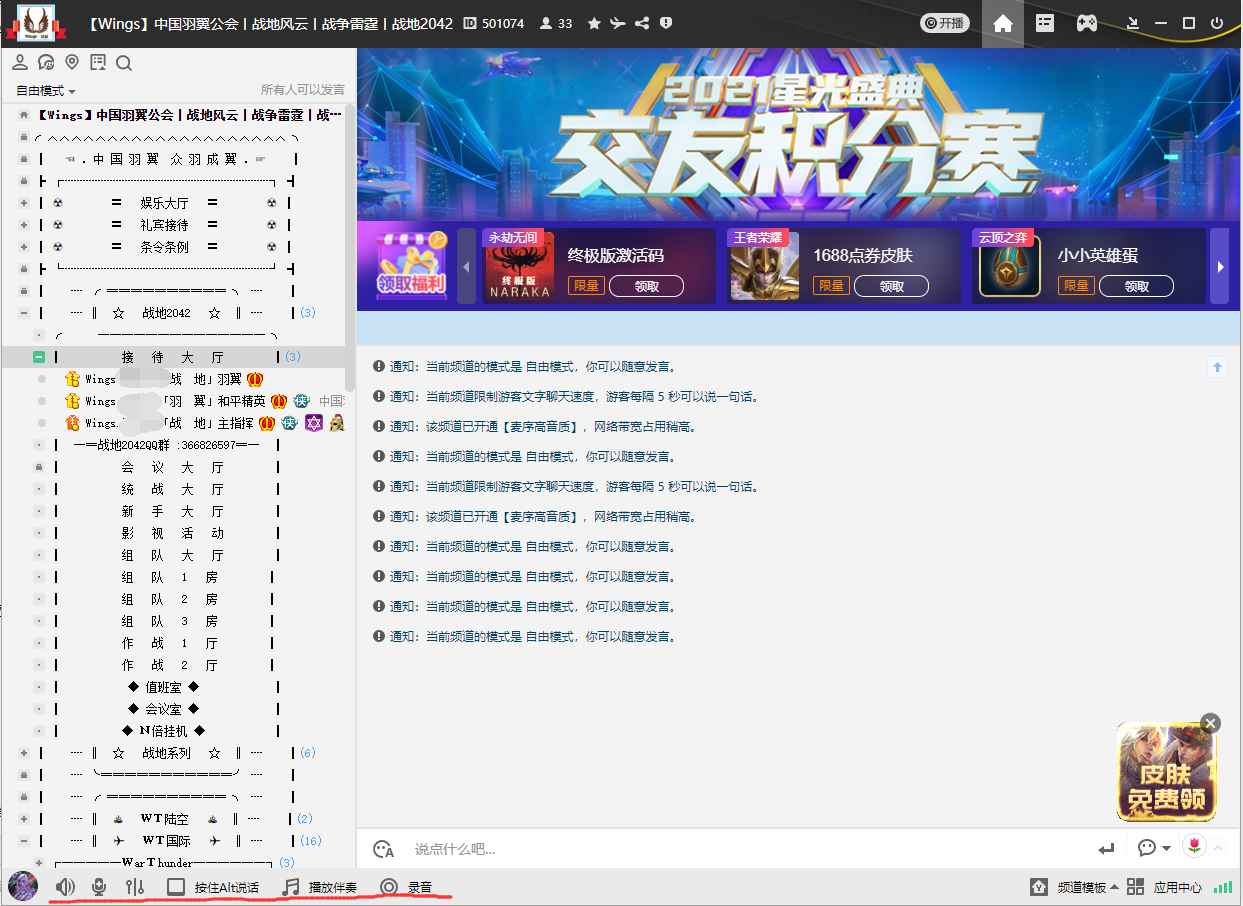Click the scroll-to-top arrow in chat area
Viewport: 1243px width, 906px height.
click(x=1217, y=367)
